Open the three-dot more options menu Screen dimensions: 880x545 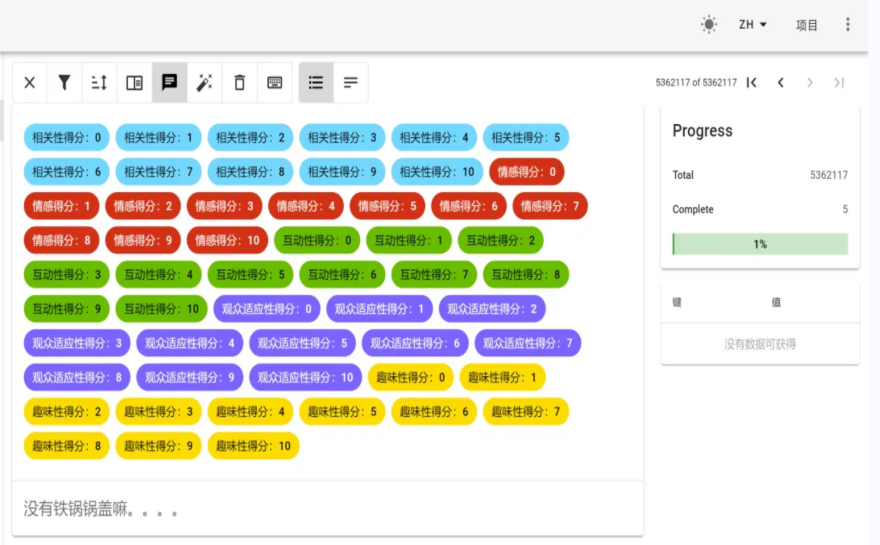848,25
